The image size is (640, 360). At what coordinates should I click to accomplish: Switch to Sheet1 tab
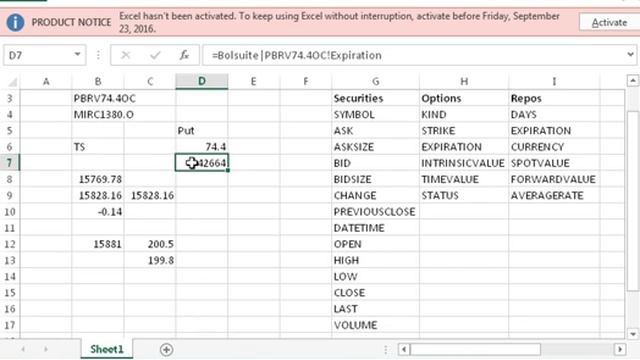(x=107, y=349)
